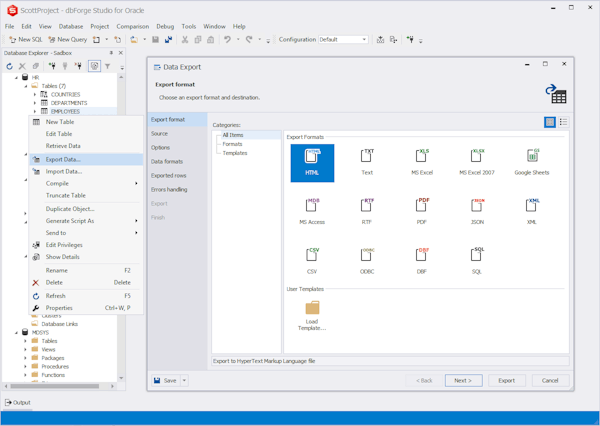Select the SQL export format
Image resolution: width=600 pixels, height=426 pixels.
coord(477,262)
